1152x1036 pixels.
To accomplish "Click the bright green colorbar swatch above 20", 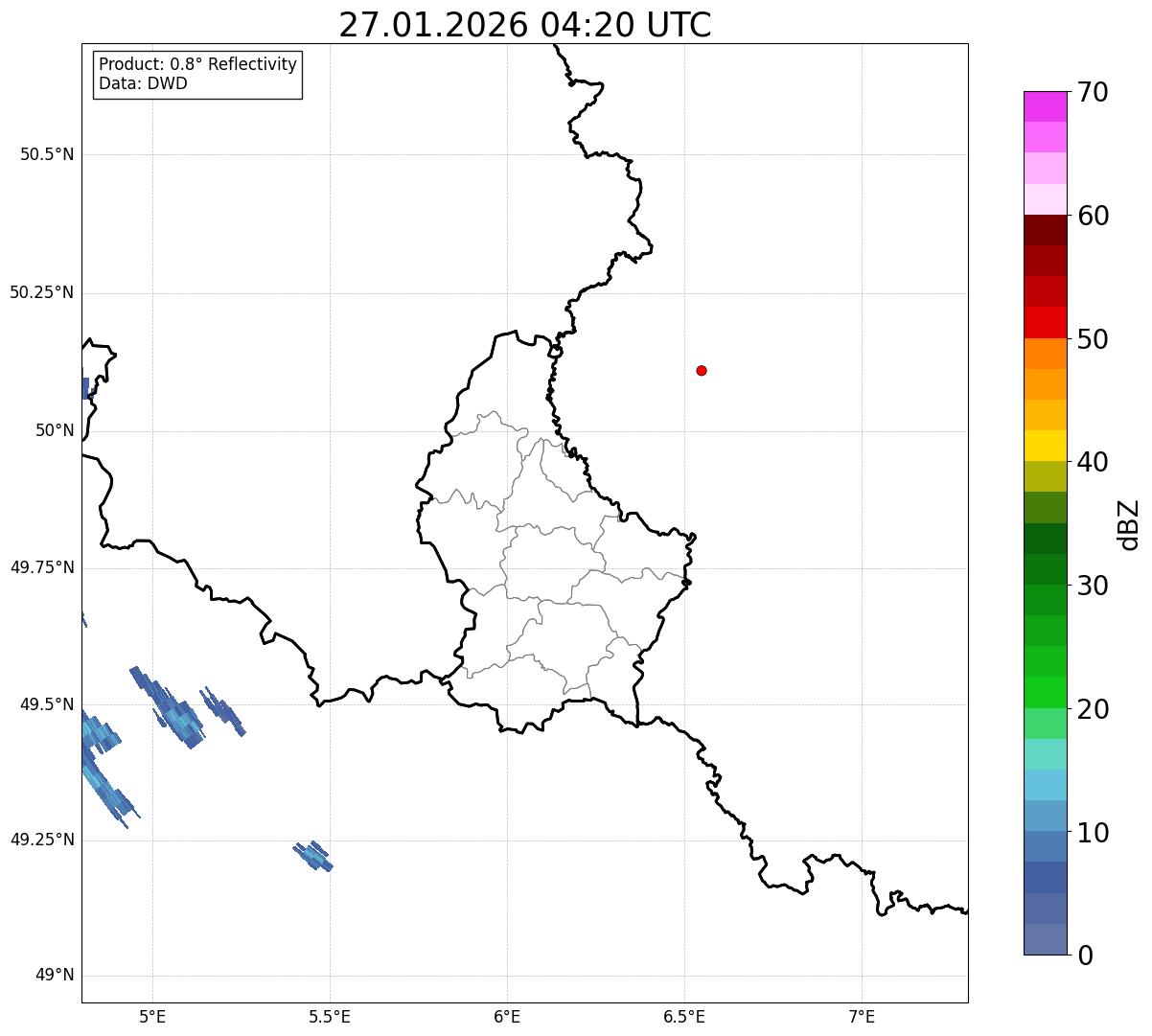I will pyautogui.click(x=1045, y=693).
